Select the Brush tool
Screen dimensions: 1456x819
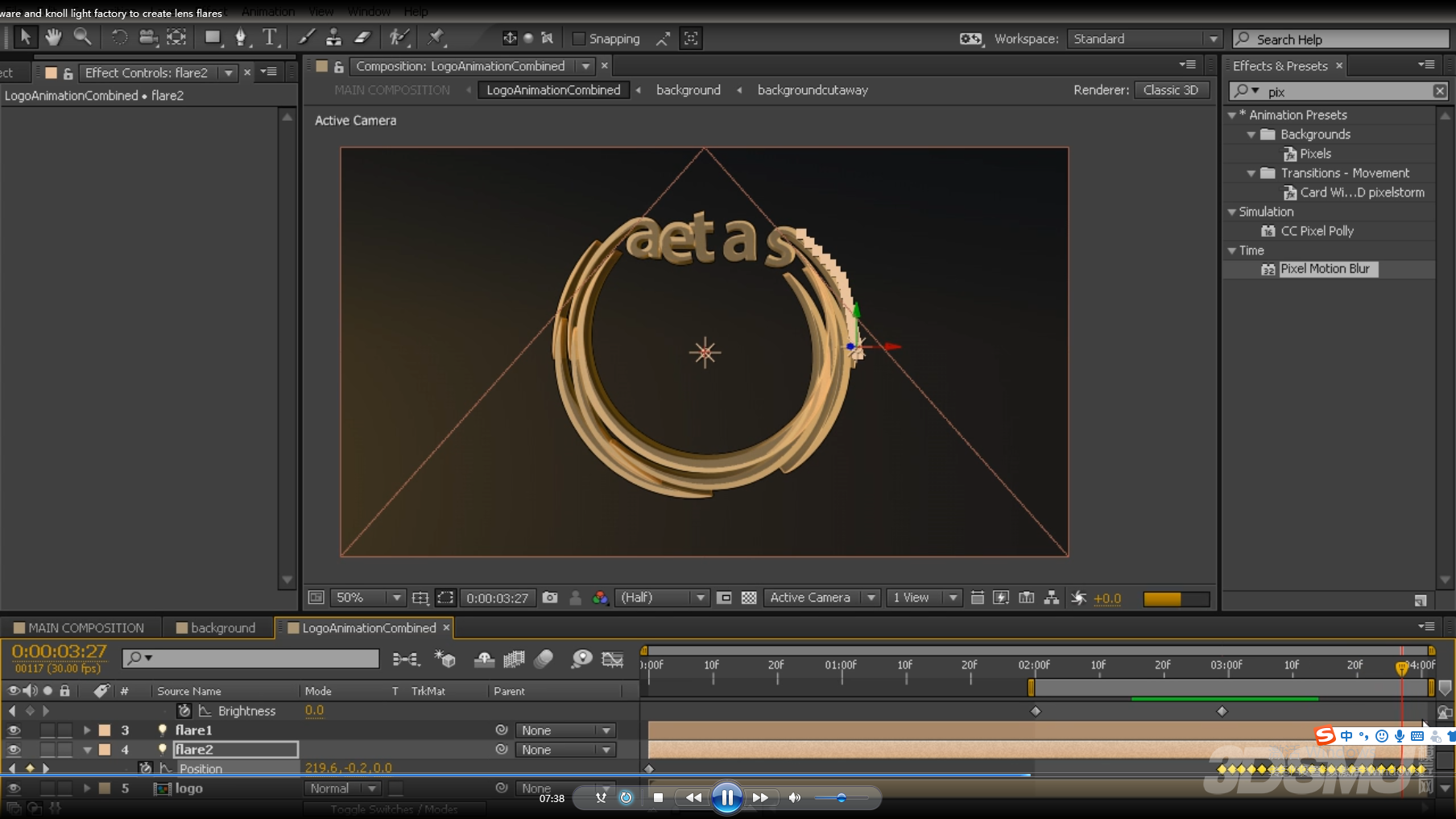[307, 37]
